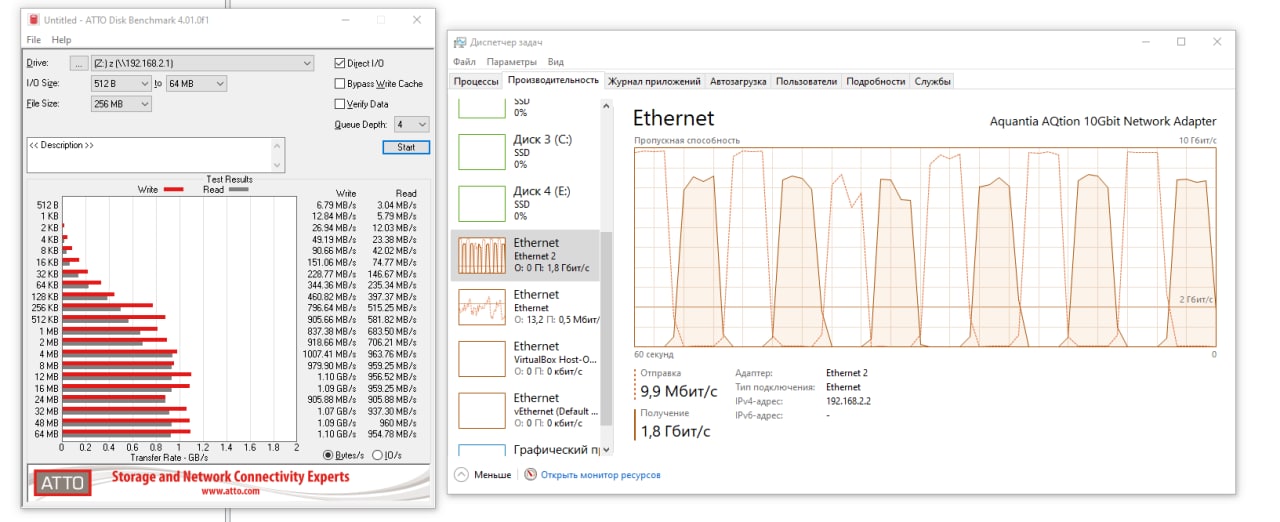Enable Bypass Write Cache checkbox

tap(340, 84)
